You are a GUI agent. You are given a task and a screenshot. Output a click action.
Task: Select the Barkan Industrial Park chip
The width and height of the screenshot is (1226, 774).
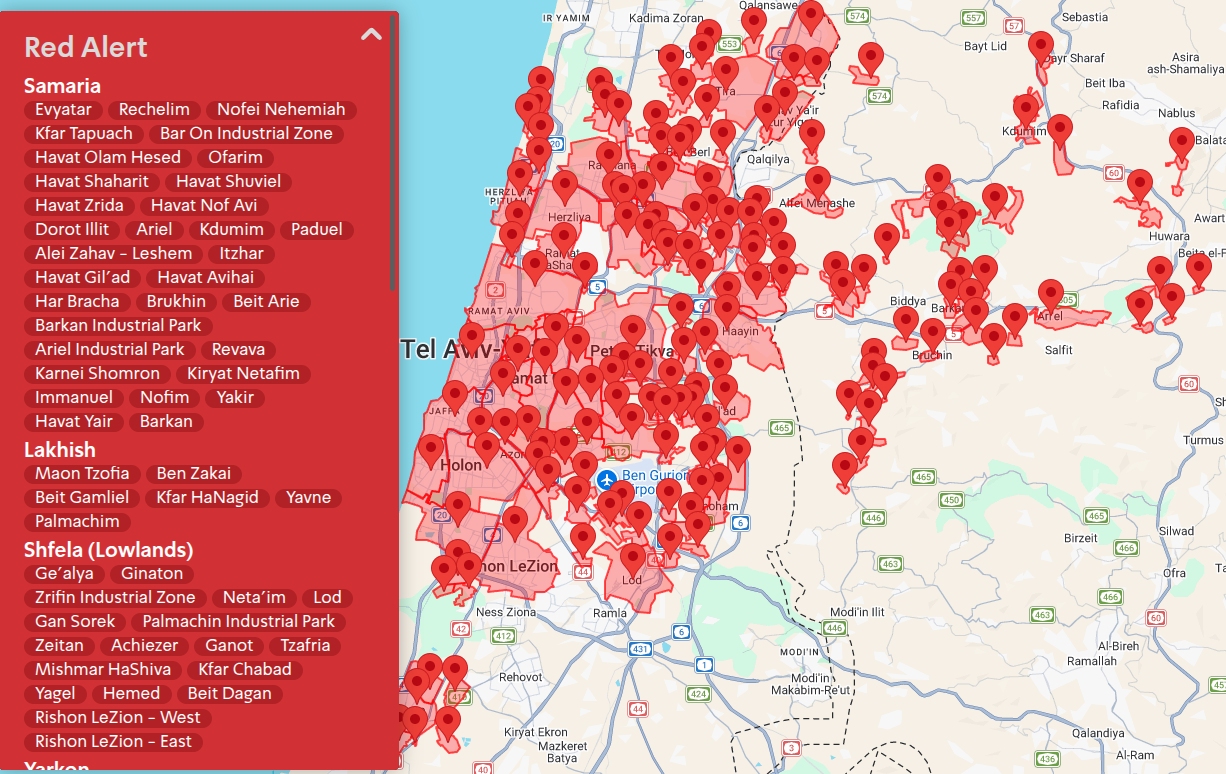click(118, 326)
